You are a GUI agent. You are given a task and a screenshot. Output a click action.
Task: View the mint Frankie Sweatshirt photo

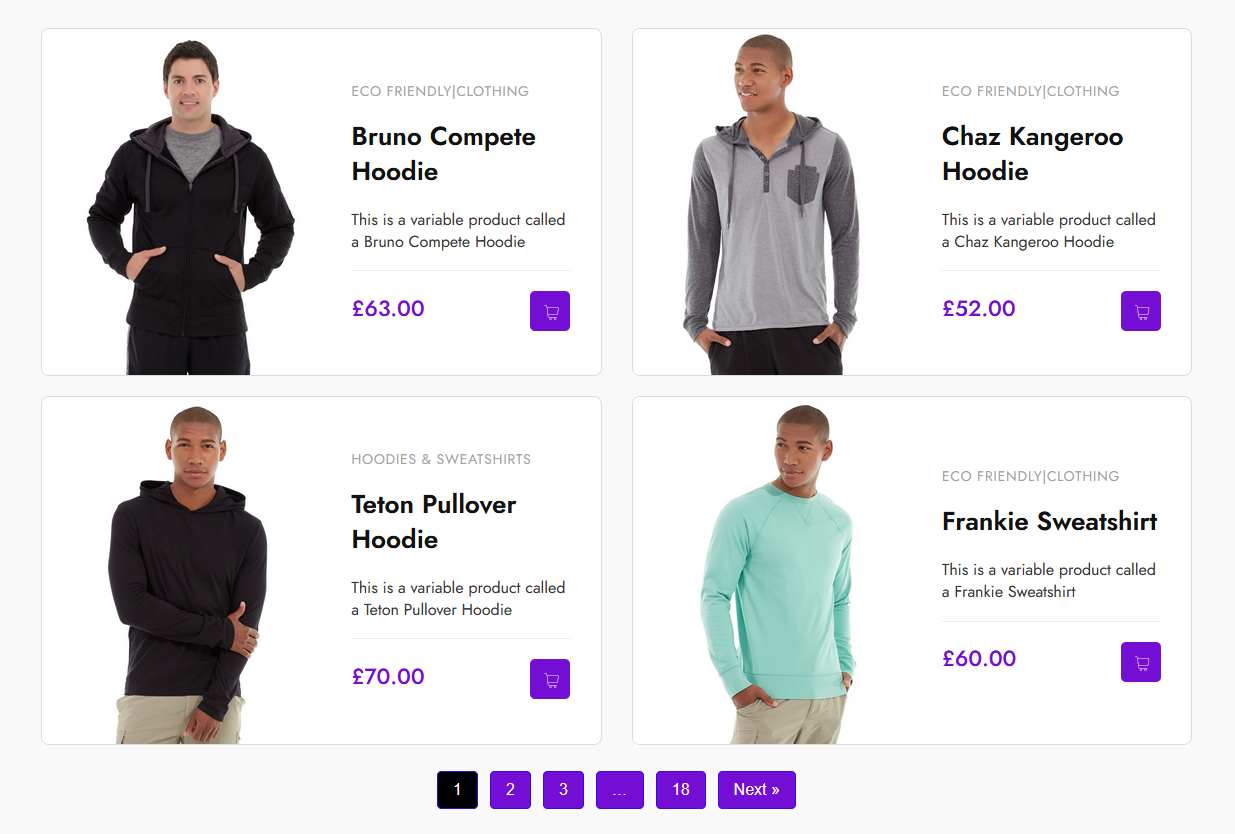click(x=783, y=573)
